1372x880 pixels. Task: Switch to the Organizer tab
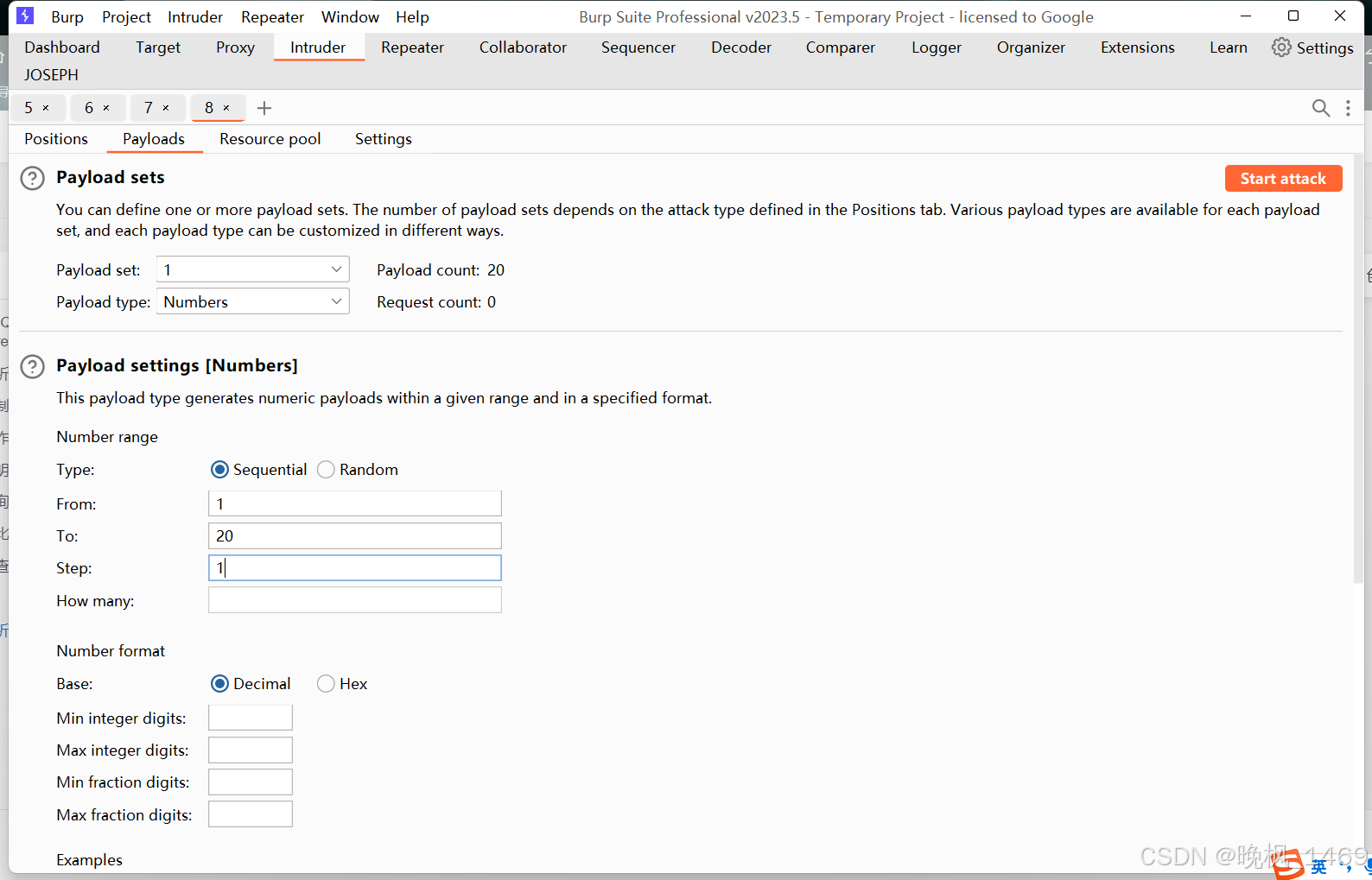click(1031, 47)
